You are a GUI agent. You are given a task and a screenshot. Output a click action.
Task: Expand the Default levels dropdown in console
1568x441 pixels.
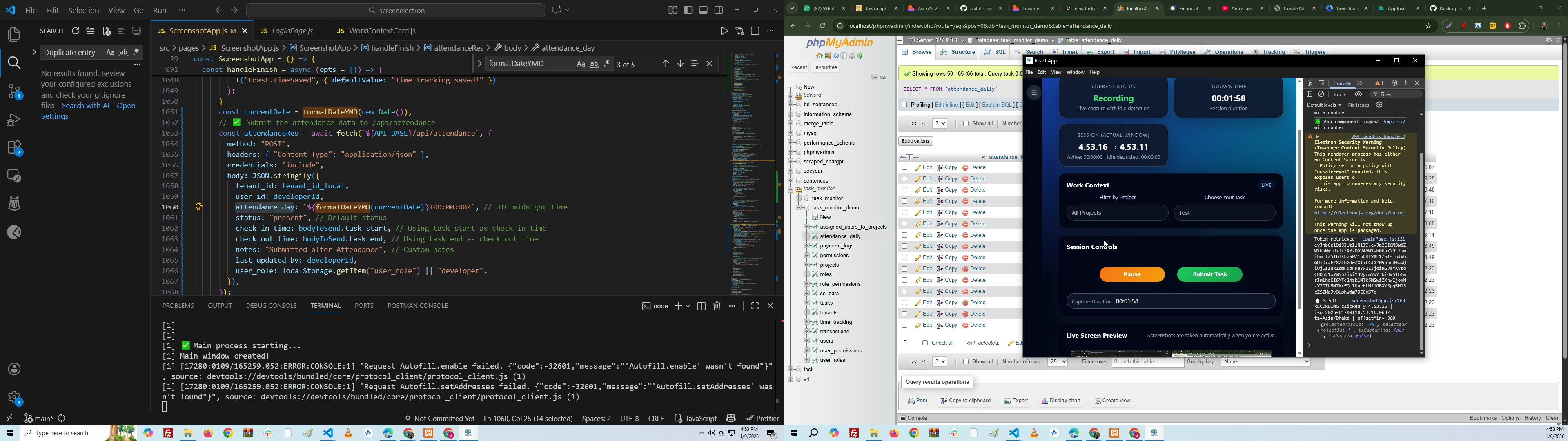(x=1324, y=105)
